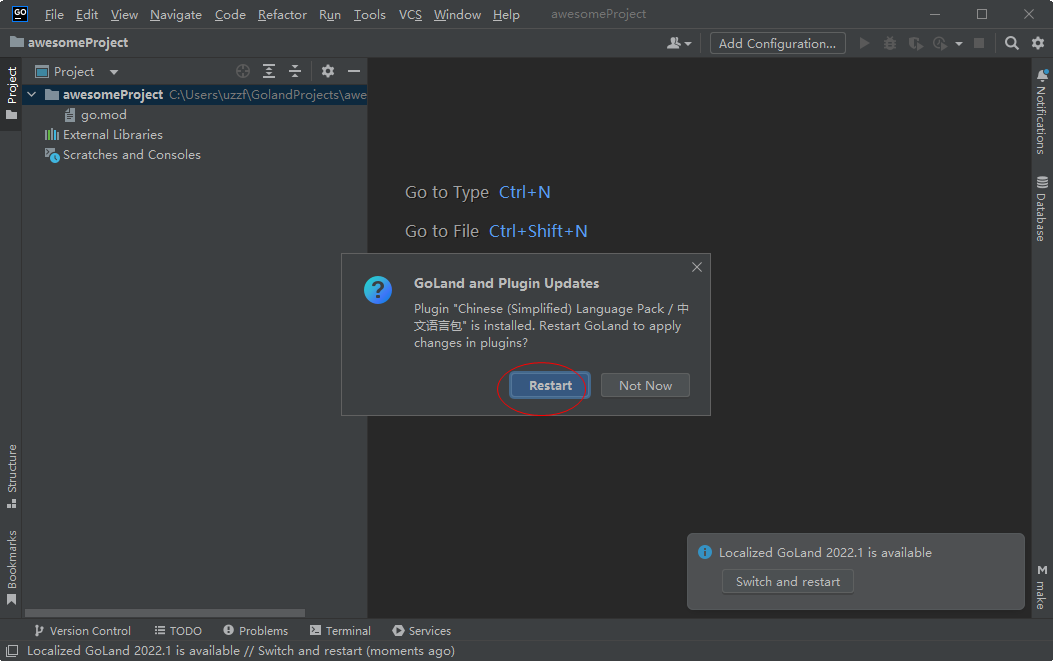Open Project panel options gear
Viewport: 1053px width, 661px height.
tap(328, 71)
